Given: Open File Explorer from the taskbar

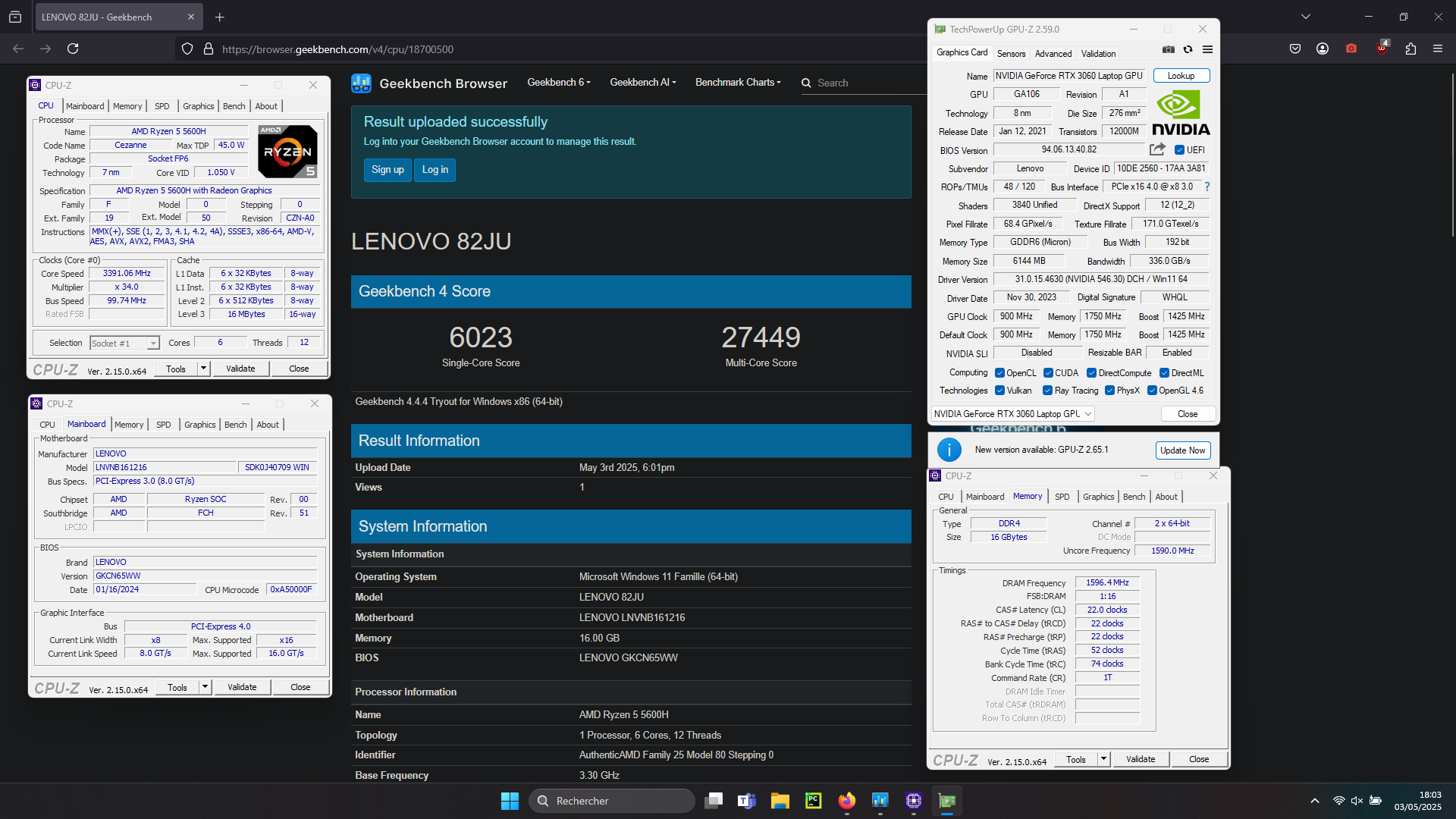Looking at the screenshot, I should 780,801.
